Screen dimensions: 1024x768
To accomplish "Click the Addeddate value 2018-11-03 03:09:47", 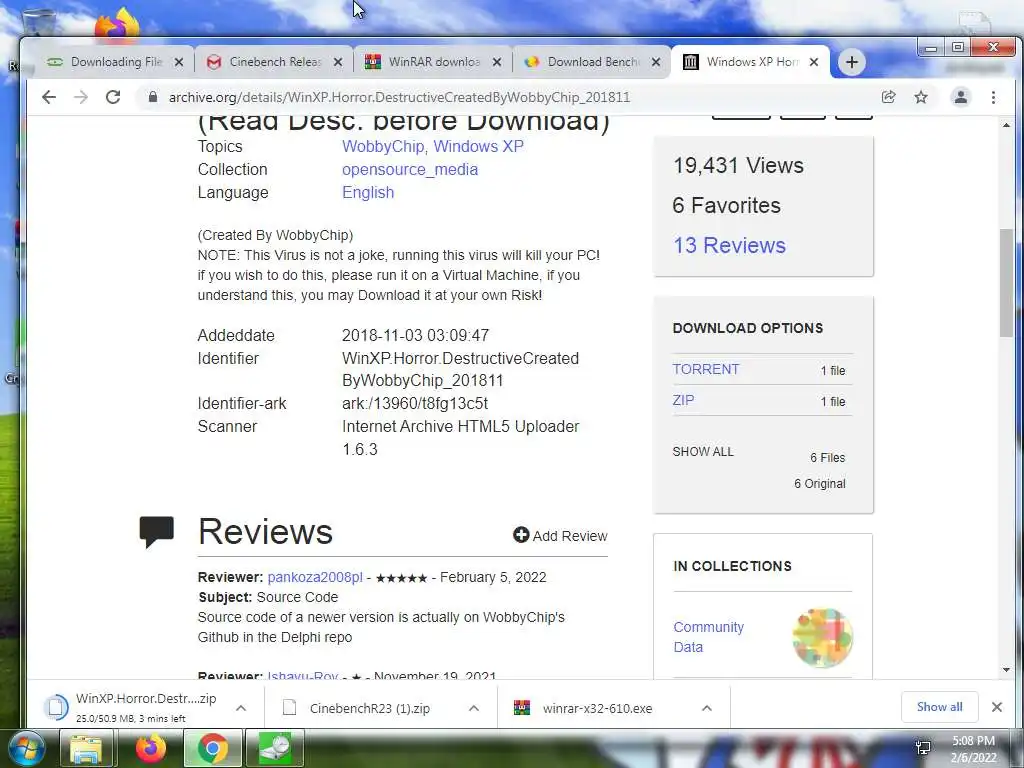I will [415, 335].
